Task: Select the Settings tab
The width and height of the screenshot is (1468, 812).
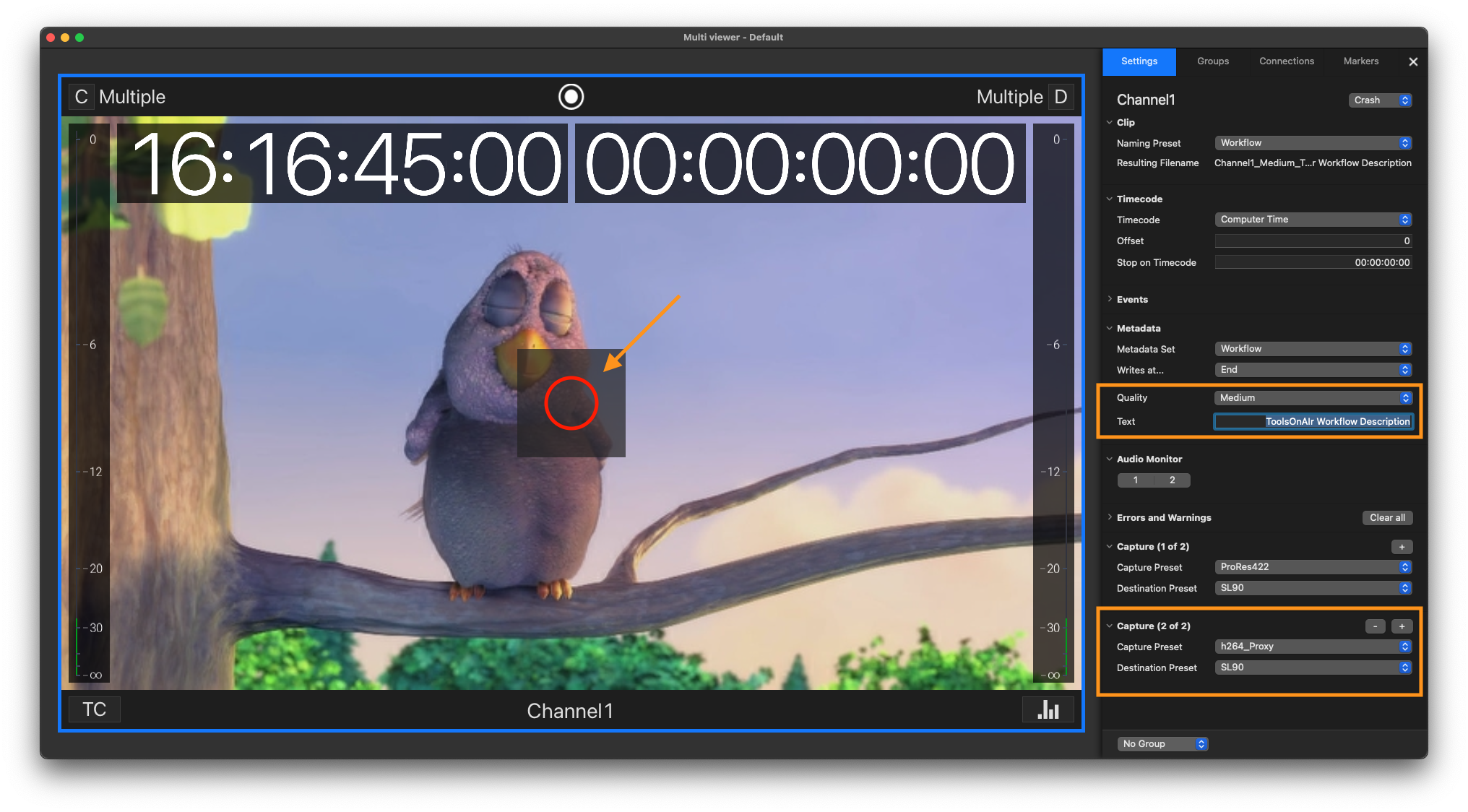Action: coord(1139,61)
